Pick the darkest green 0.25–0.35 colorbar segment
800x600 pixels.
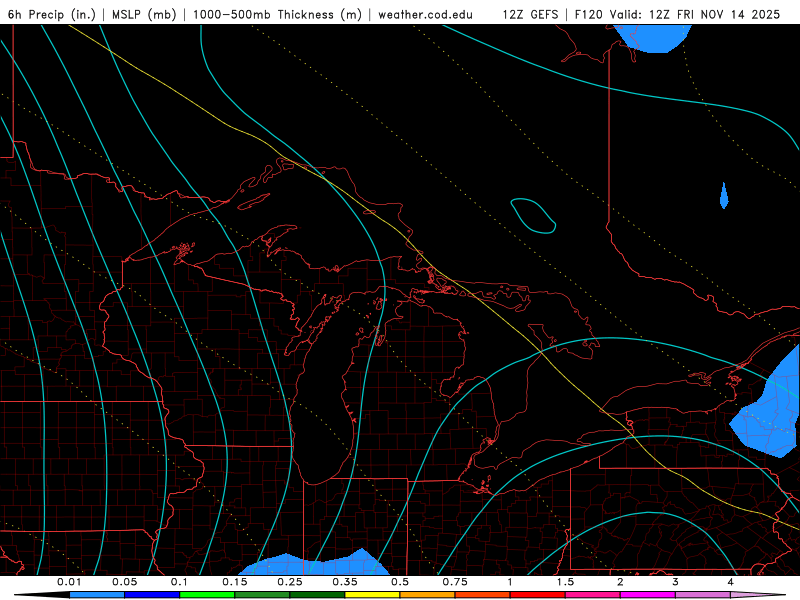coord(317,595)
